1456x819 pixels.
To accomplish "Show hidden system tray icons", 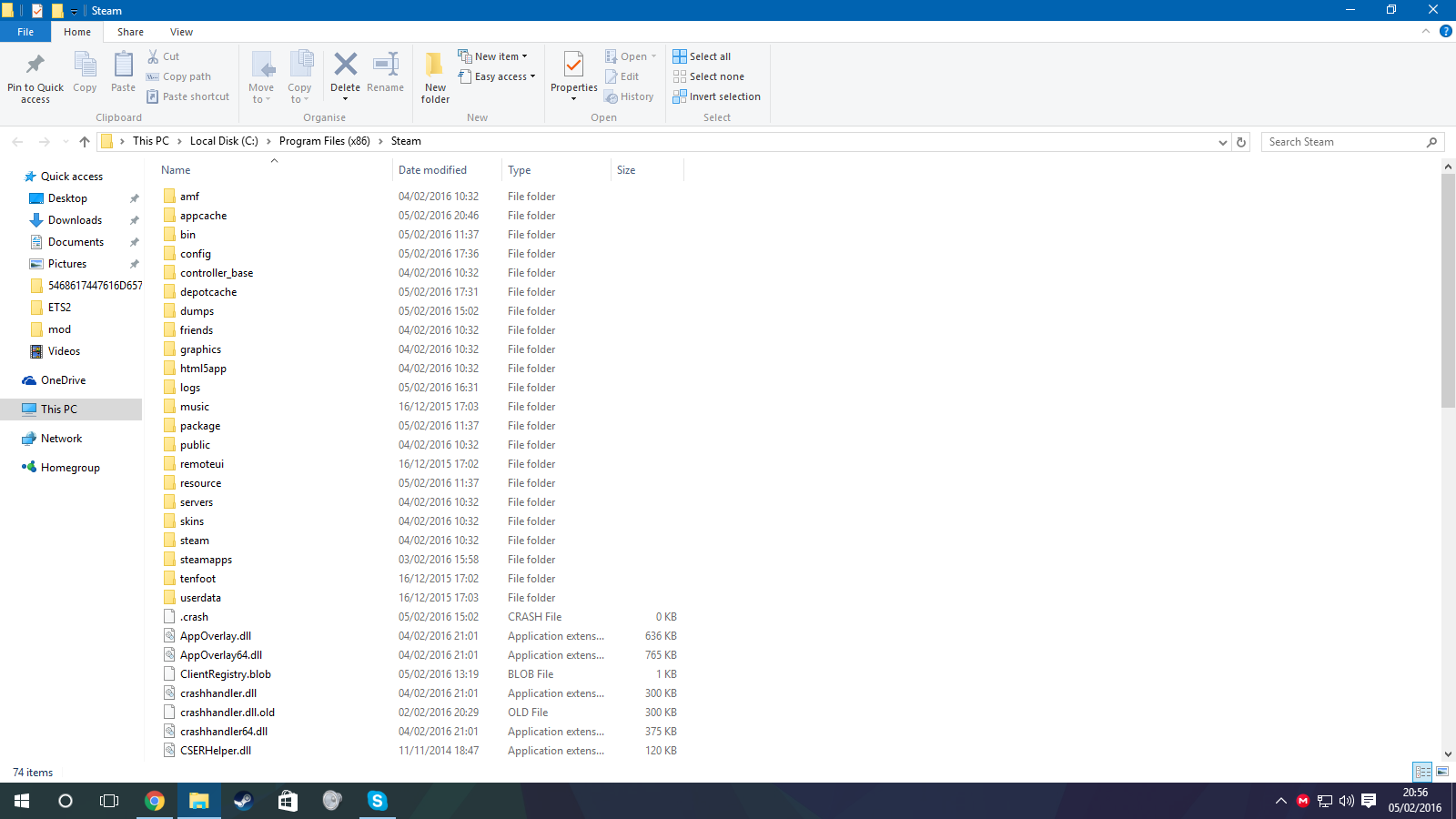I will click(x=1280, y=801).
